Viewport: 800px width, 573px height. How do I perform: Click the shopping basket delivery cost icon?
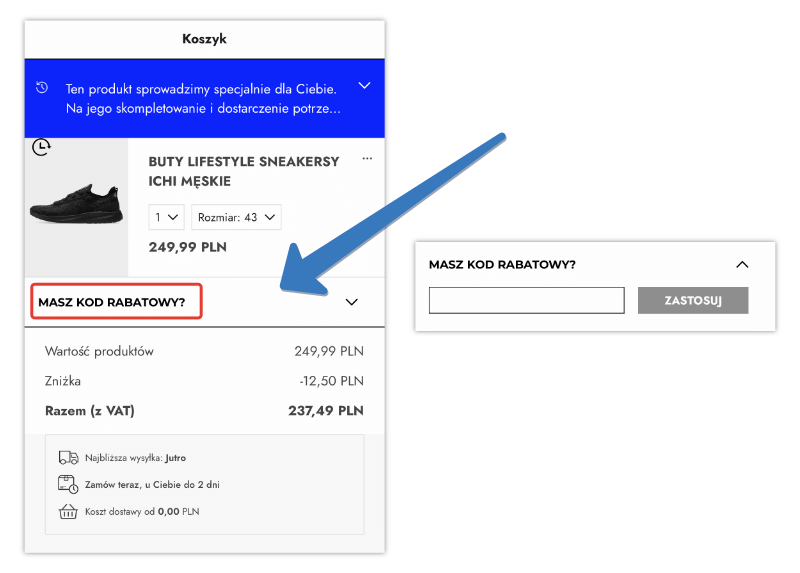(68, 511)
